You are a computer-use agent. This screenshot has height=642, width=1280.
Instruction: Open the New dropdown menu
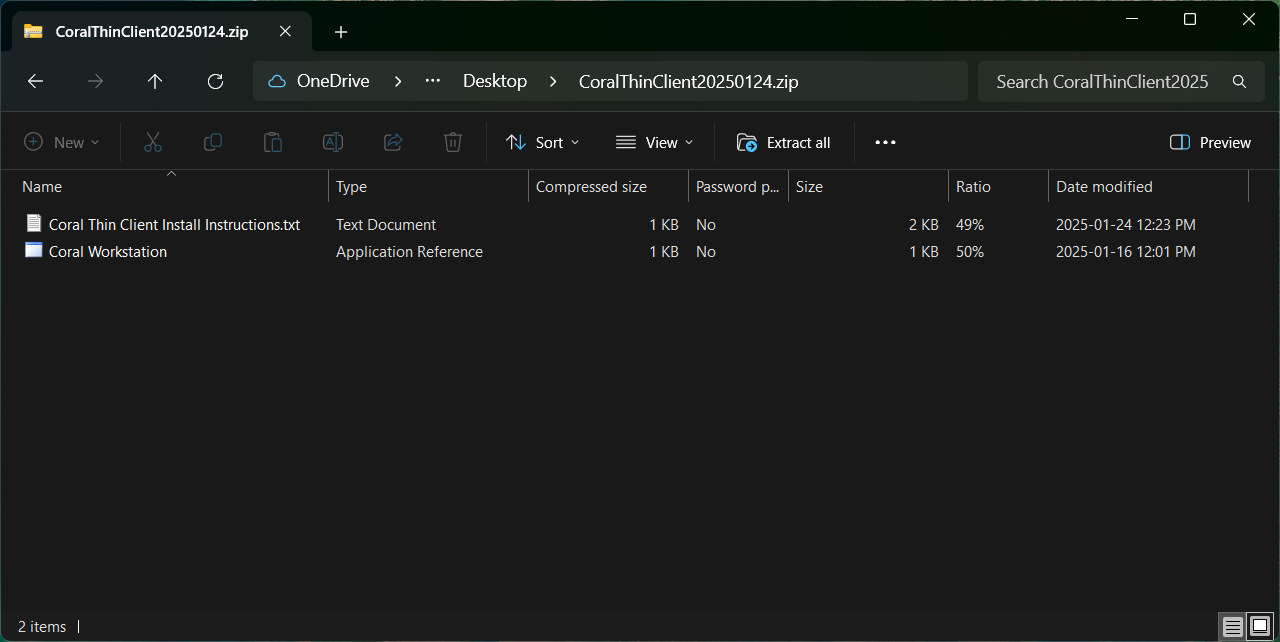pos(62,143)
